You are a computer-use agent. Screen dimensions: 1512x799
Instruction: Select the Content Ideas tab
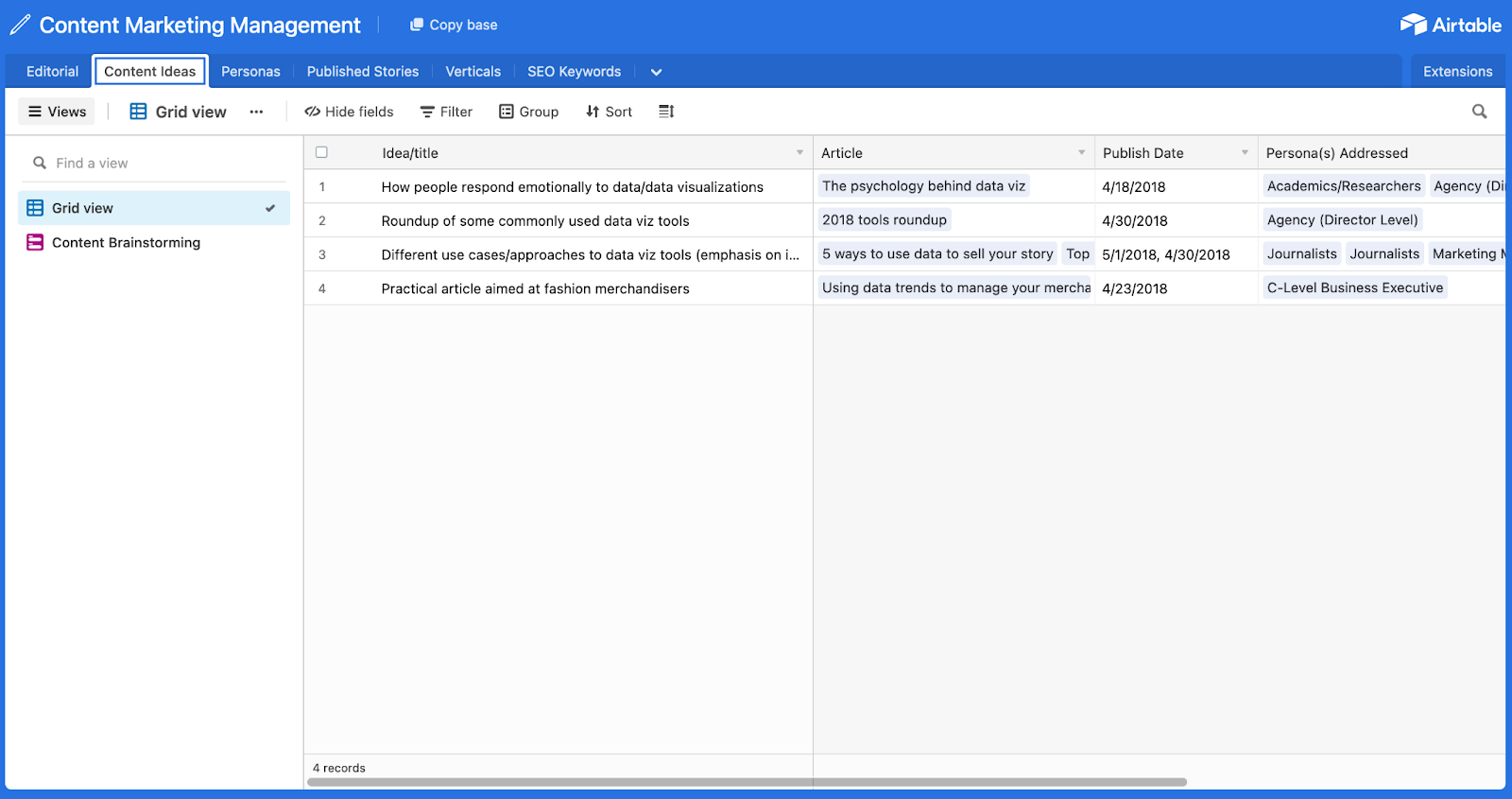click(150, 71)
